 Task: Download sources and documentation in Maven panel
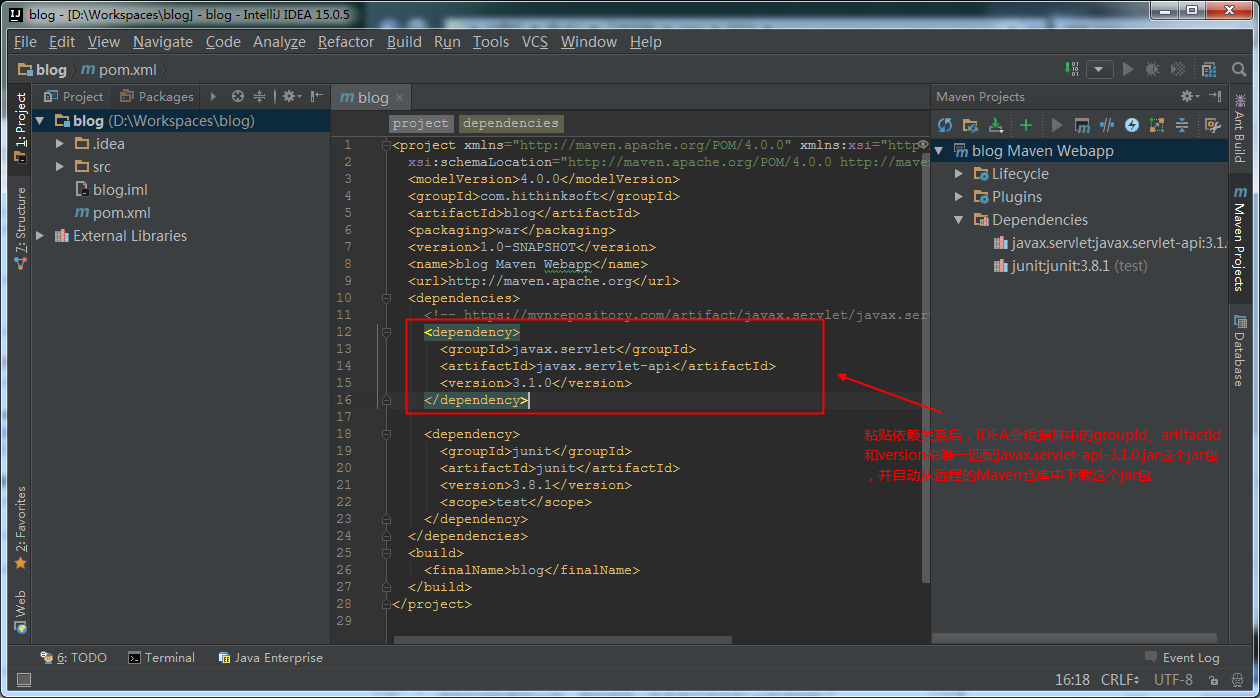pos(996,125)
